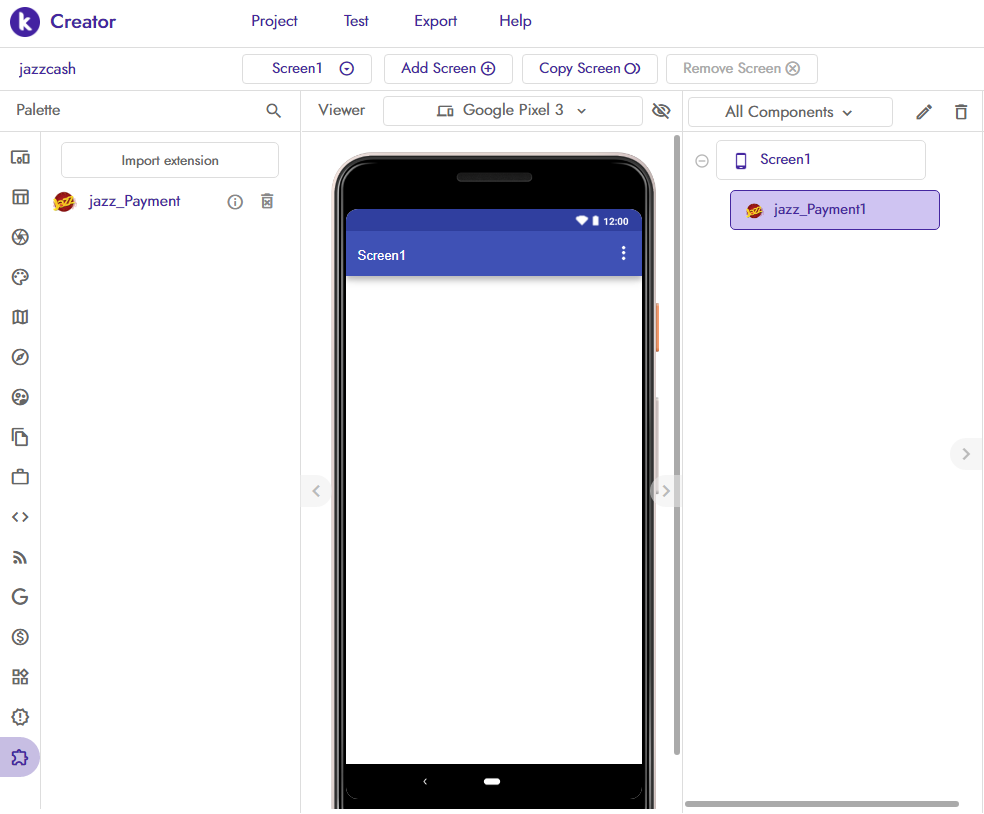Collapse the palette with left chevron
984x814 pixels.
[x=316, y=491]
